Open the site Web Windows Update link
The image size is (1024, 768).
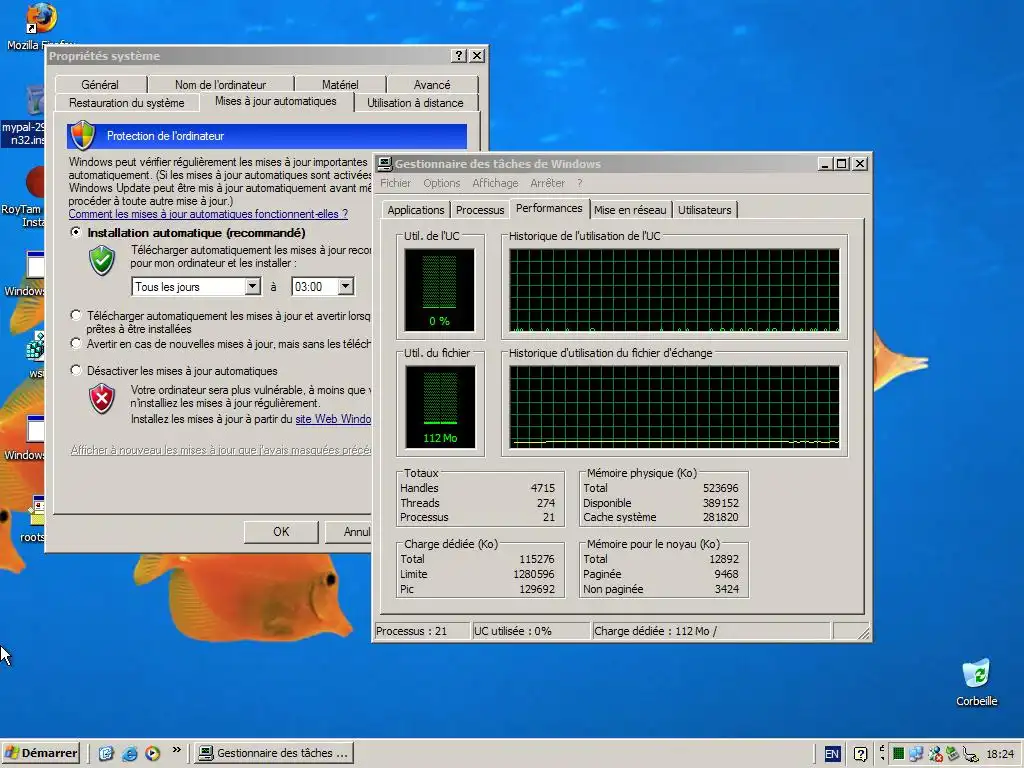click(333, 419)
